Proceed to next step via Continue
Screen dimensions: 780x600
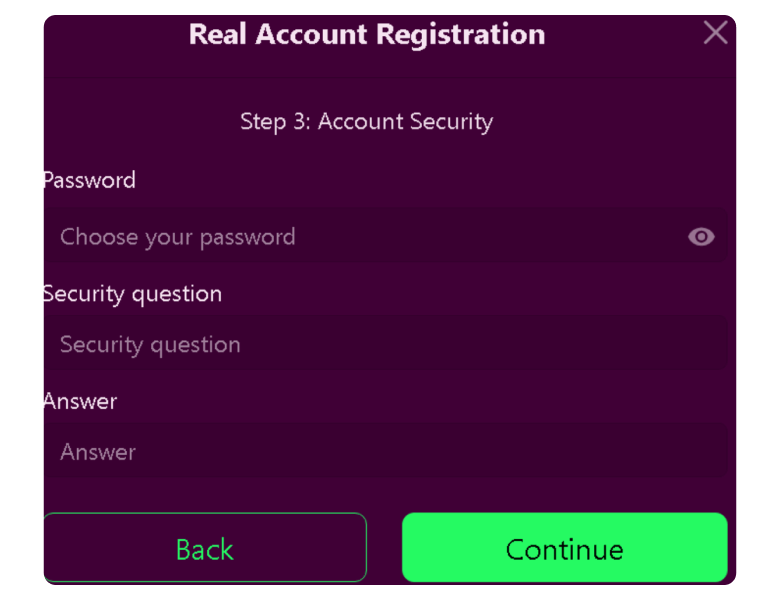click(x=564, y=548)
